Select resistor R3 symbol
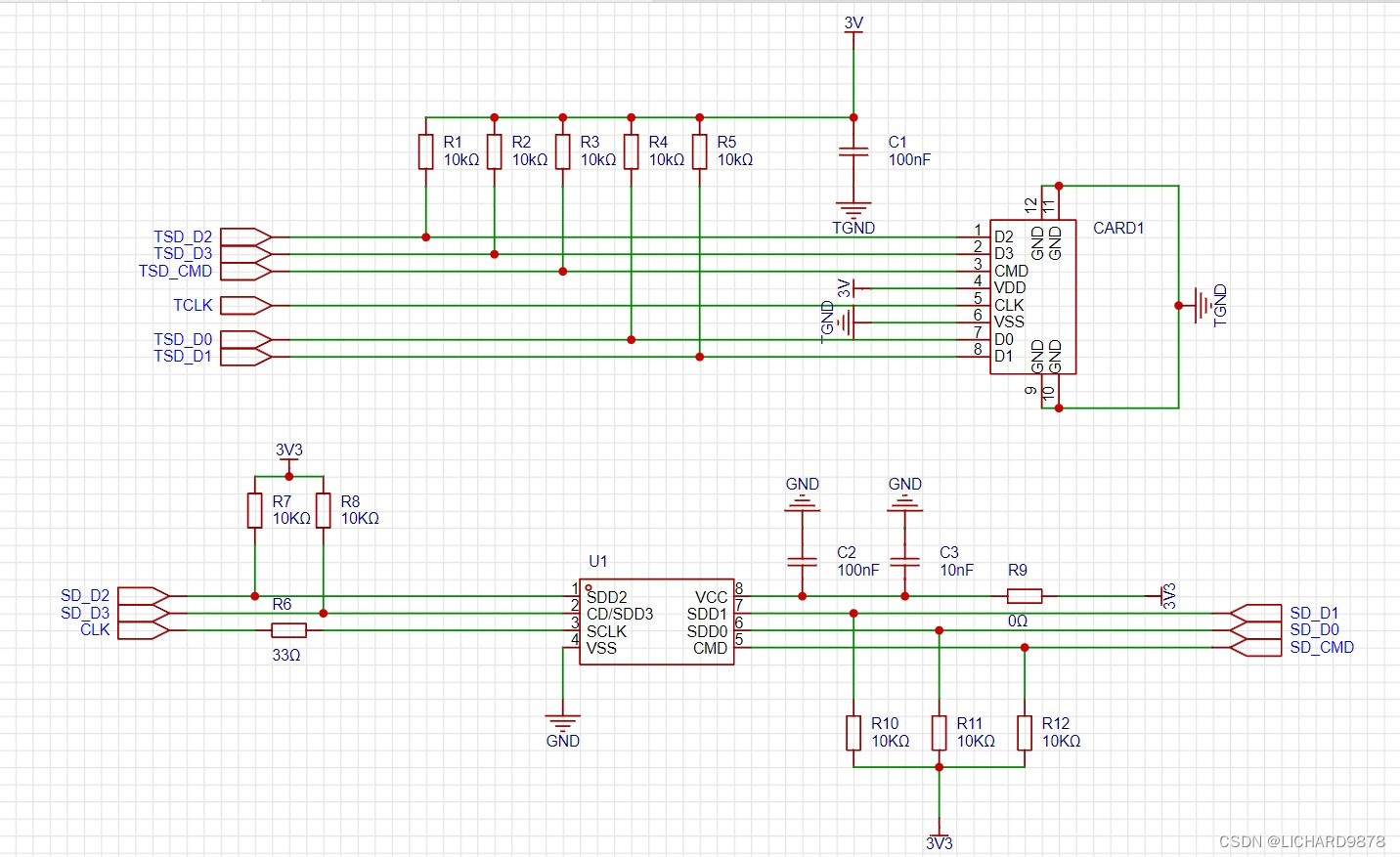This screenshot has height=857, width=1400. point(562,151)
